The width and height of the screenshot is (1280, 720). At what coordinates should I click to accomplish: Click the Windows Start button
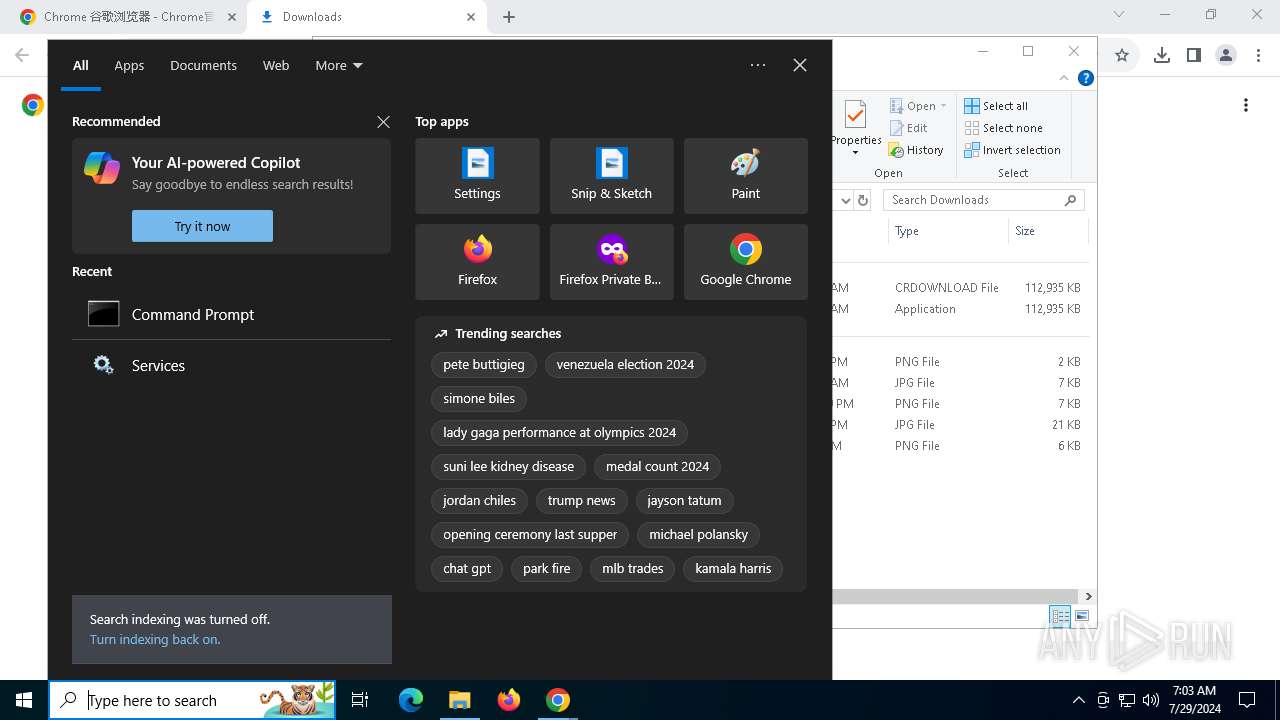(24, 700)
